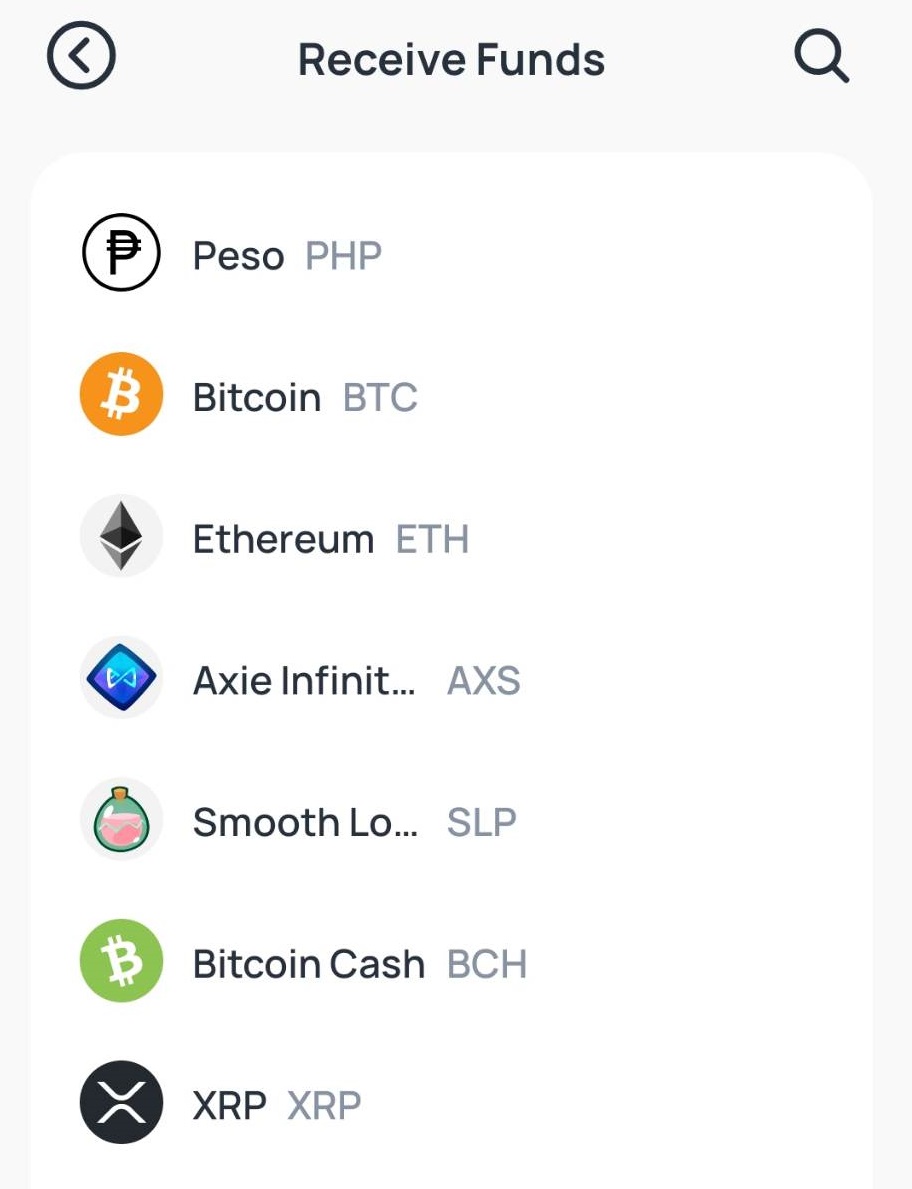The height and width of the screenshot is (1189, 912).
Task: Tap the back arrow icon
Action: click(81, 55)
